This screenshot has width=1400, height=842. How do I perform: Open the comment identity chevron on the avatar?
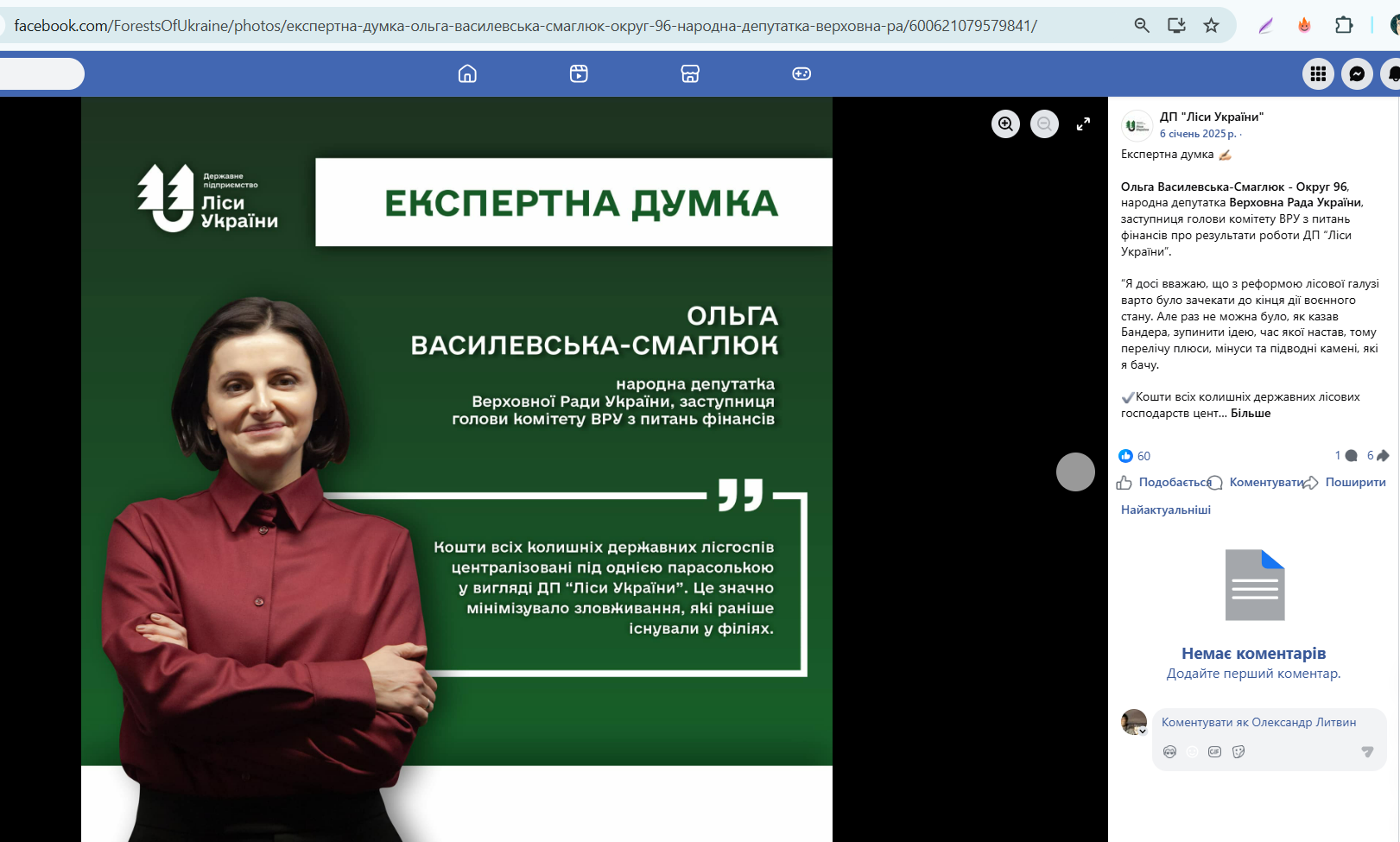1143,730
